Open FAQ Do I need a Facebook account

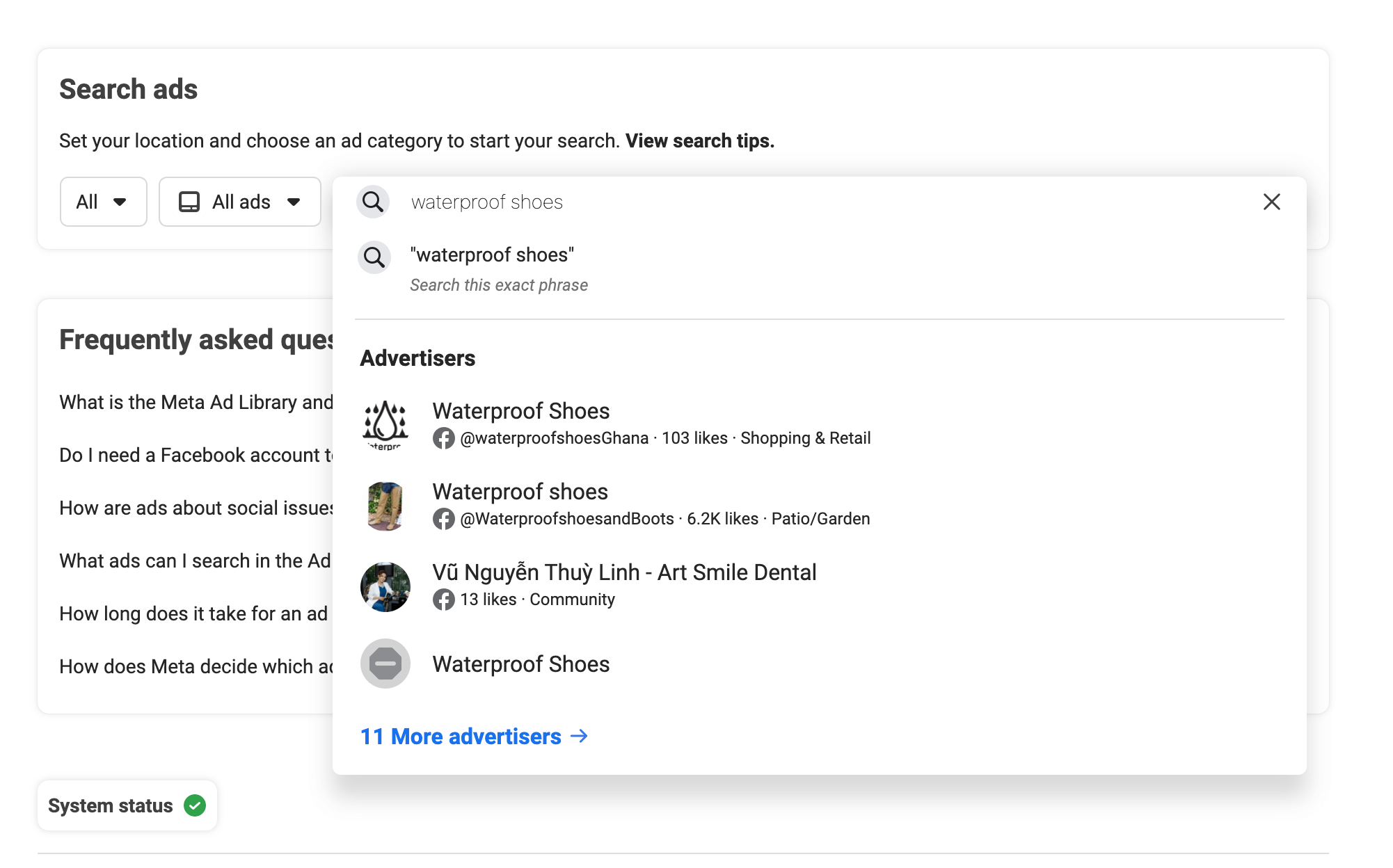click(x=196, y=456)
